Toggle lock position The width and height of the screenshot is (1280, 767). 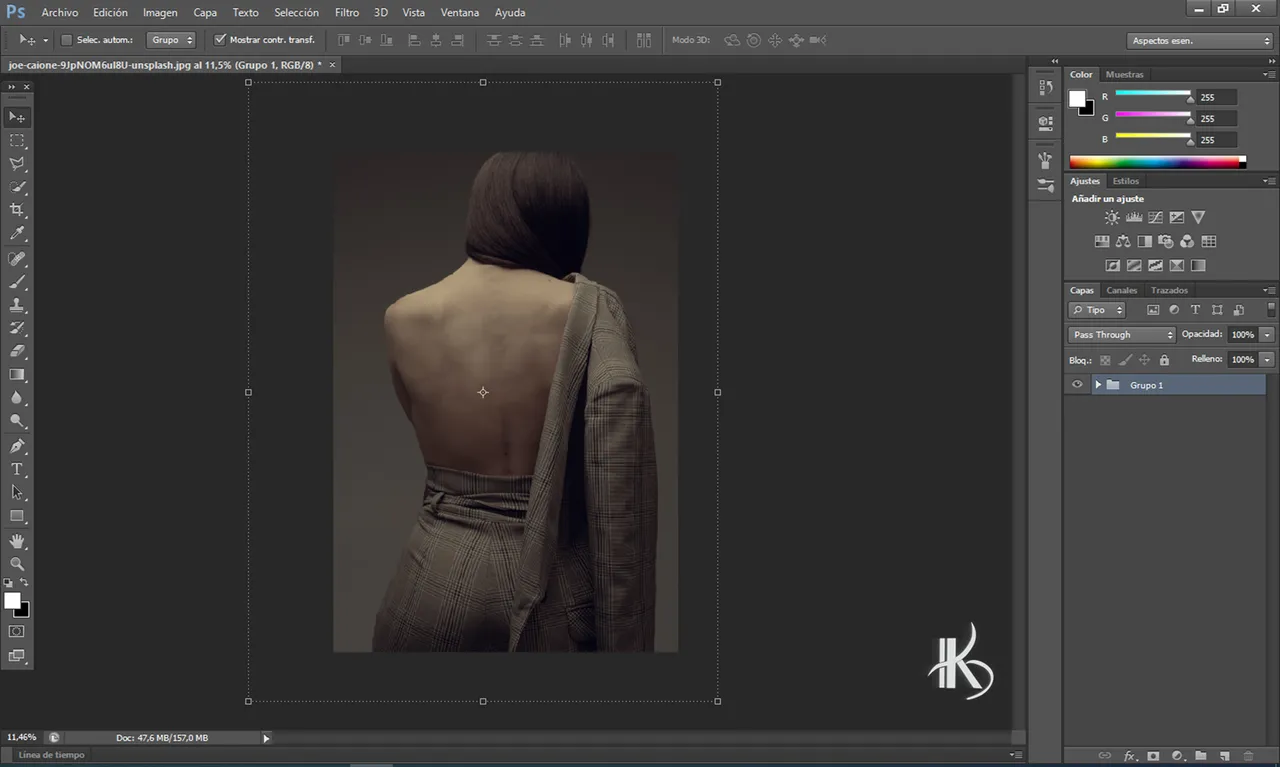[1145, 360]
